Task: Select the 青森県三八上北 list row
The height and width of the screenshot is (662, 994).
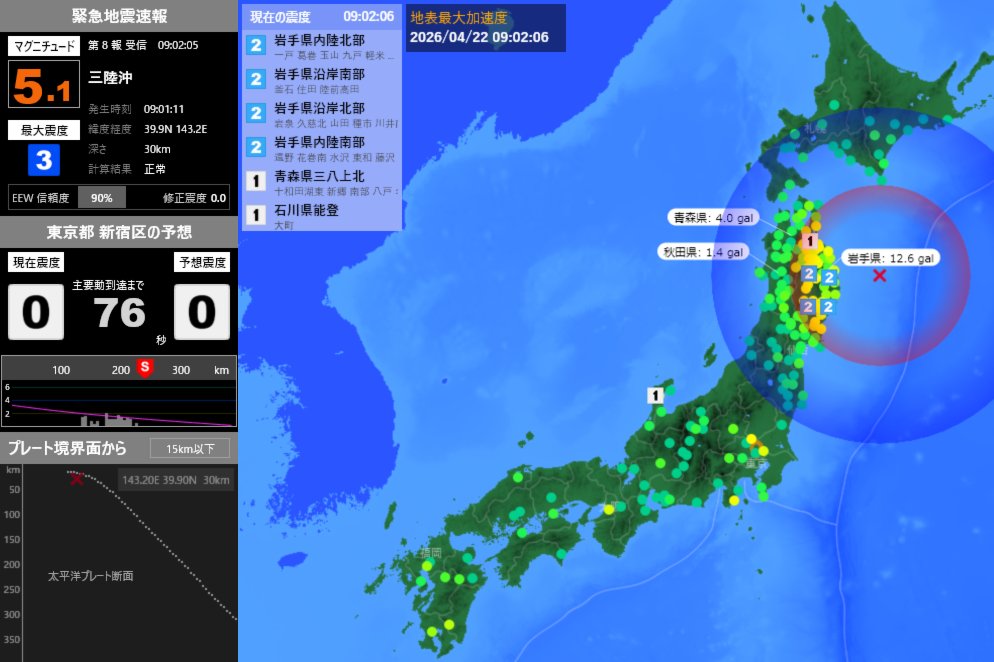Action: [321, 182]
